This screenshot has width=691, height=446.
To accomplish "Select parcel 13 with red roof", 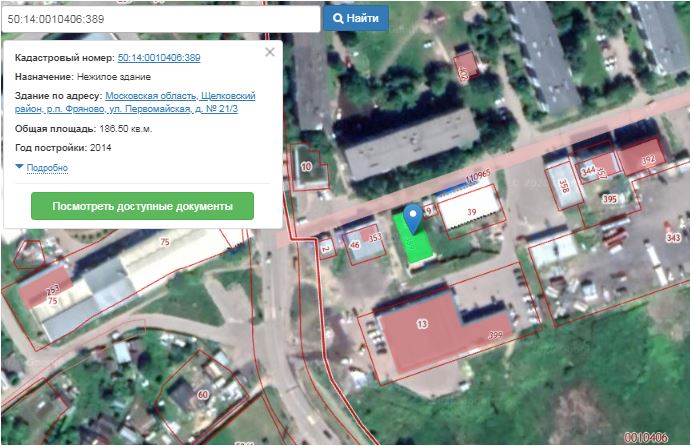I will 422,324.
